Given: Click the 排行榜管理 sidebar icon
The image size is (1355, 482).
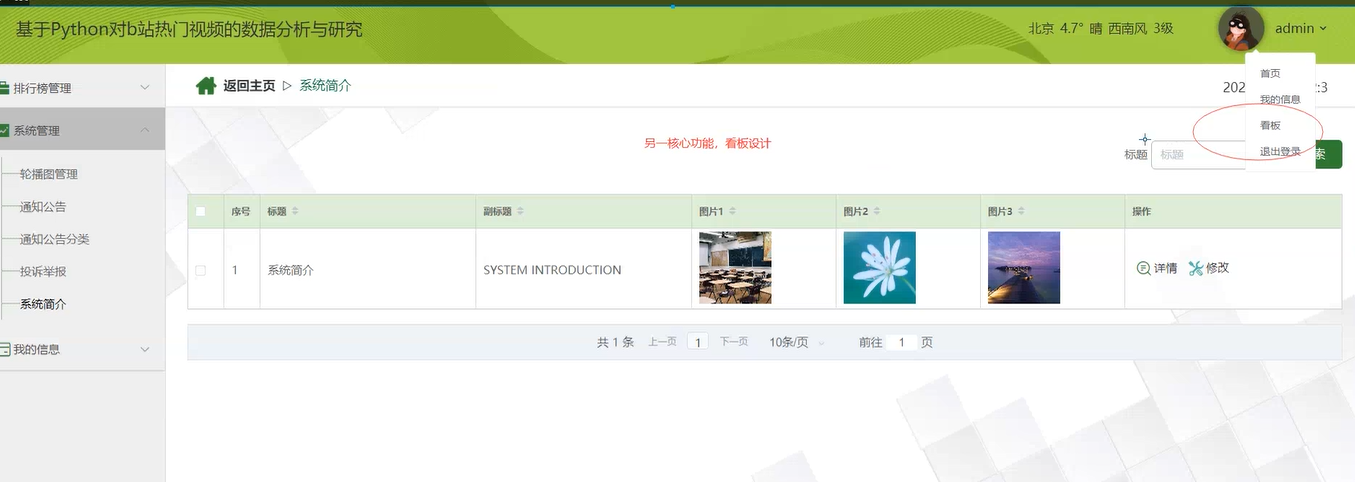Looking at the screenshot, I should [5, 88].
